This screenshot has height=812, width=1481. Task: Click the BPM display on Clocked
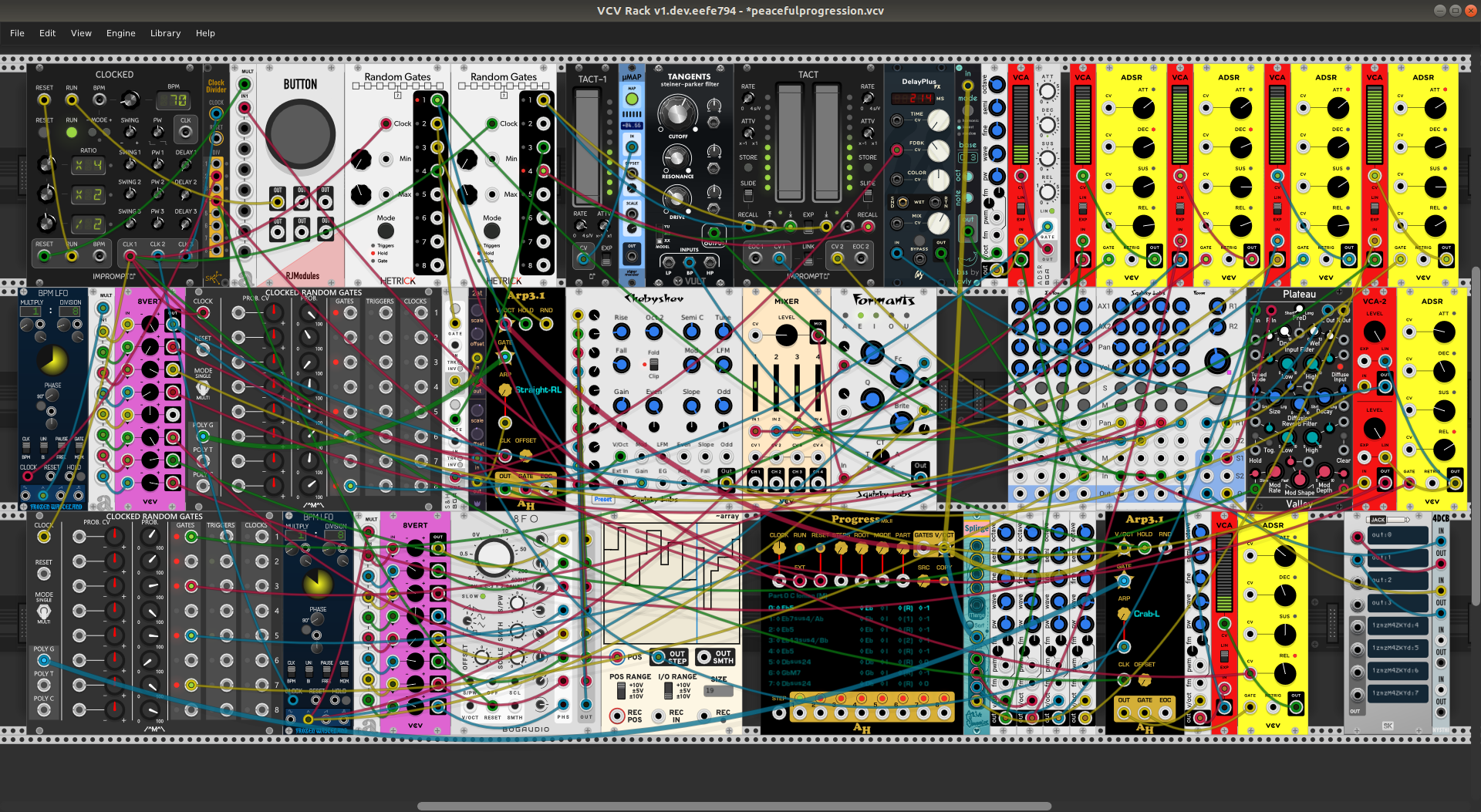tap(173, 100)
